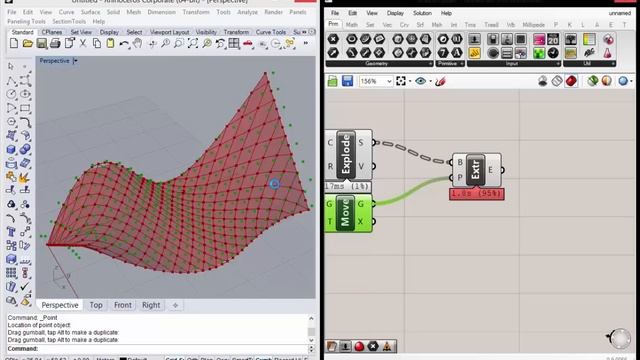Select the Polyline tool in Rhino sidebar

[x=11, y=80]
